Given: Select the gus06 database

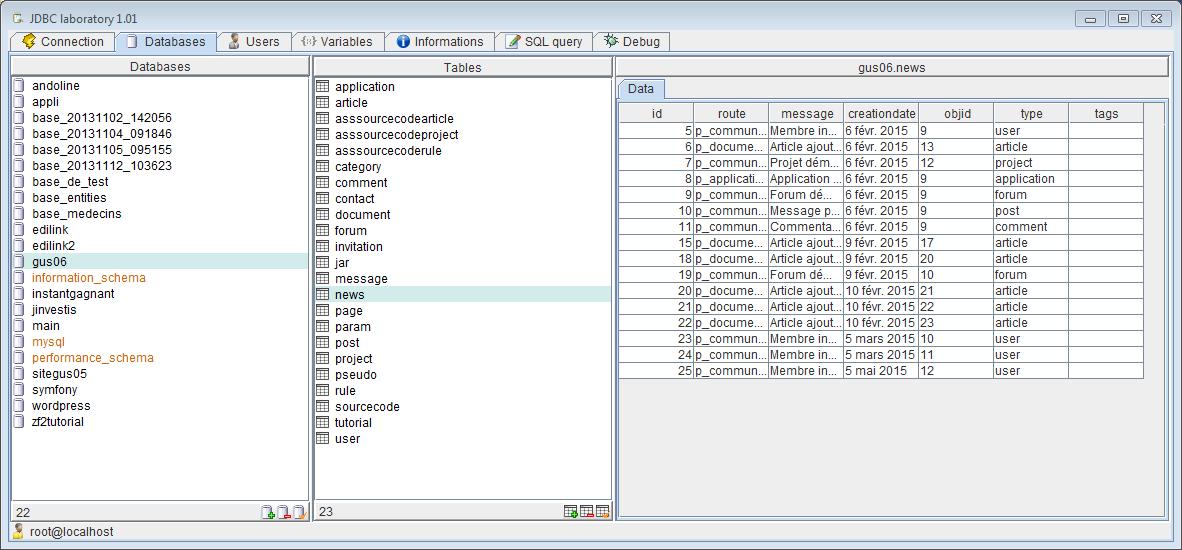Looking at the screenshot, I should pyautogui.click(x=160, y=261).
